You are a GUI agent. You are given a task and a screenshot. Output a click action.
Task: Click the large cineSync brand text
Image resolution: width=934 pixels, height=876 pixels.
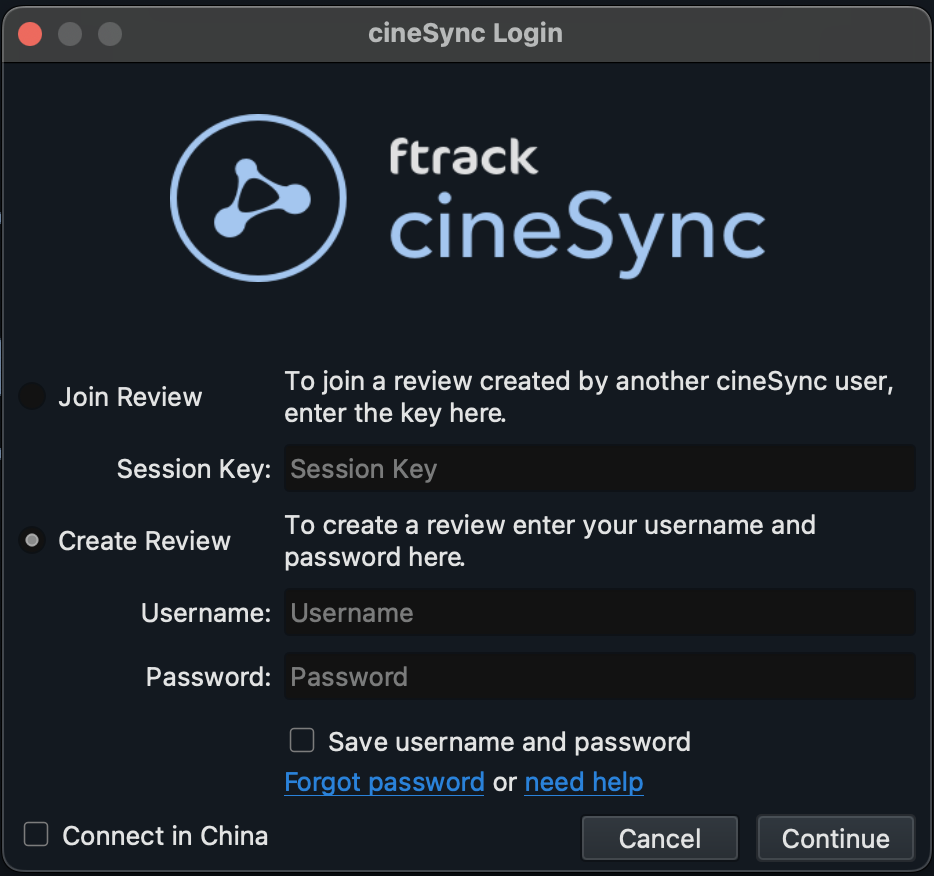pyautogui.click(x=577, y=233)
